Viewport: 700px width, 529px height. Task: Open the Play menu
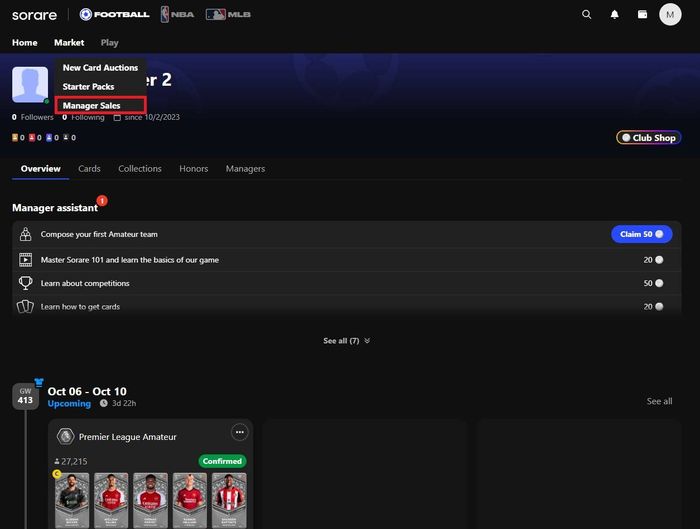tap(109, 42)
